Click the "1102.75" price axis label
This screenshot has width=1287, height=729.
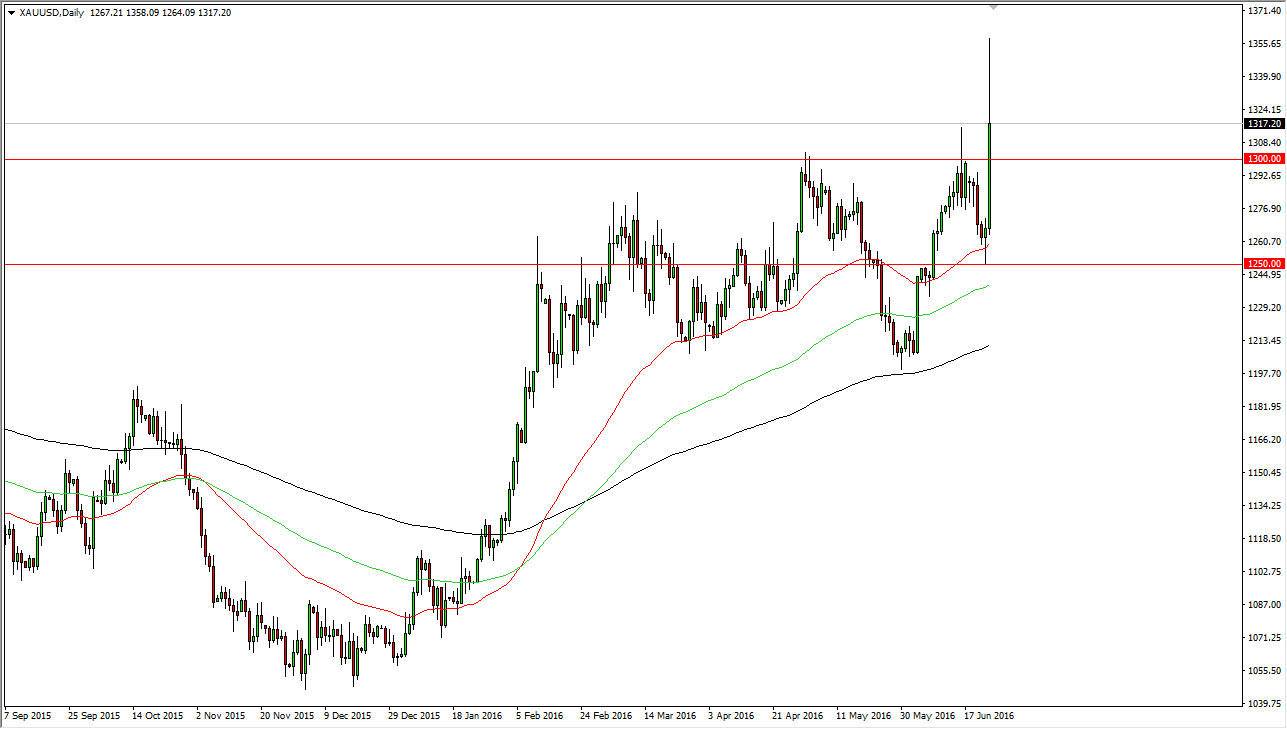tap(1264, 572)
